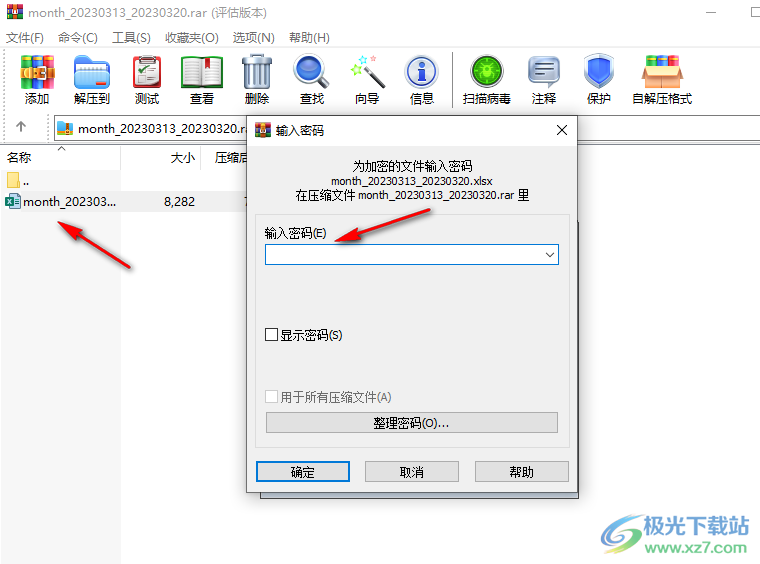Click the Test (测试) toolbar icon

click(147, 72)
